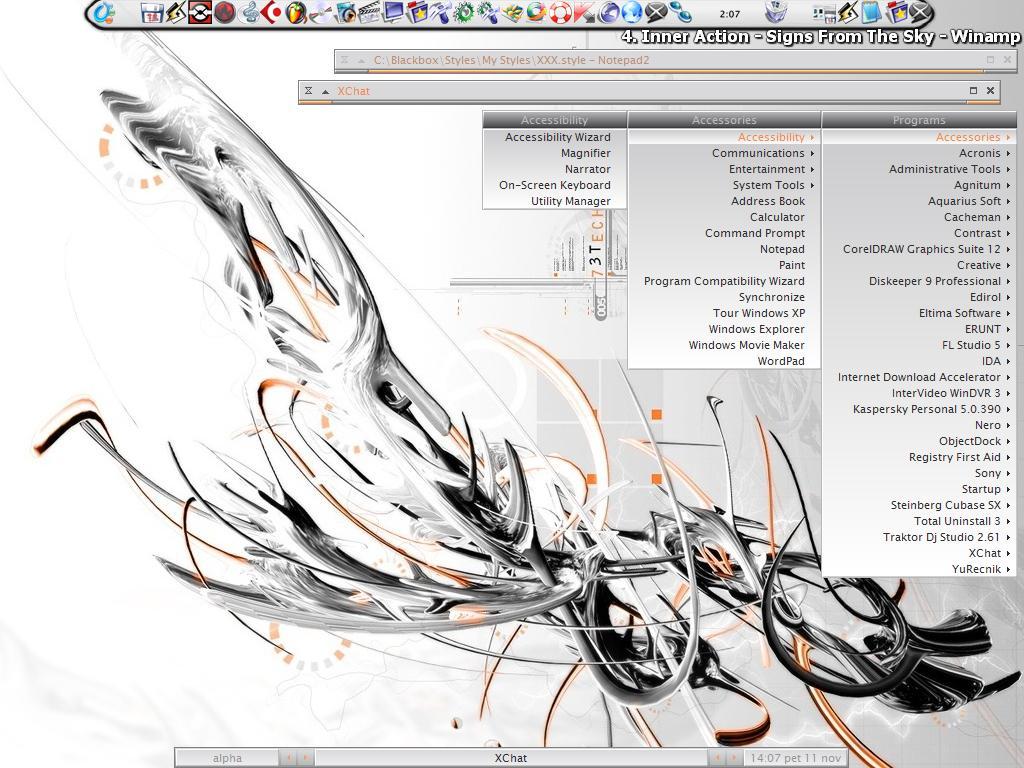The width and height of the screenshot is (1024, 768).
Task: Expand the CorelDRAW Graphics Suite 12 submenu
Action: (919, 249)
